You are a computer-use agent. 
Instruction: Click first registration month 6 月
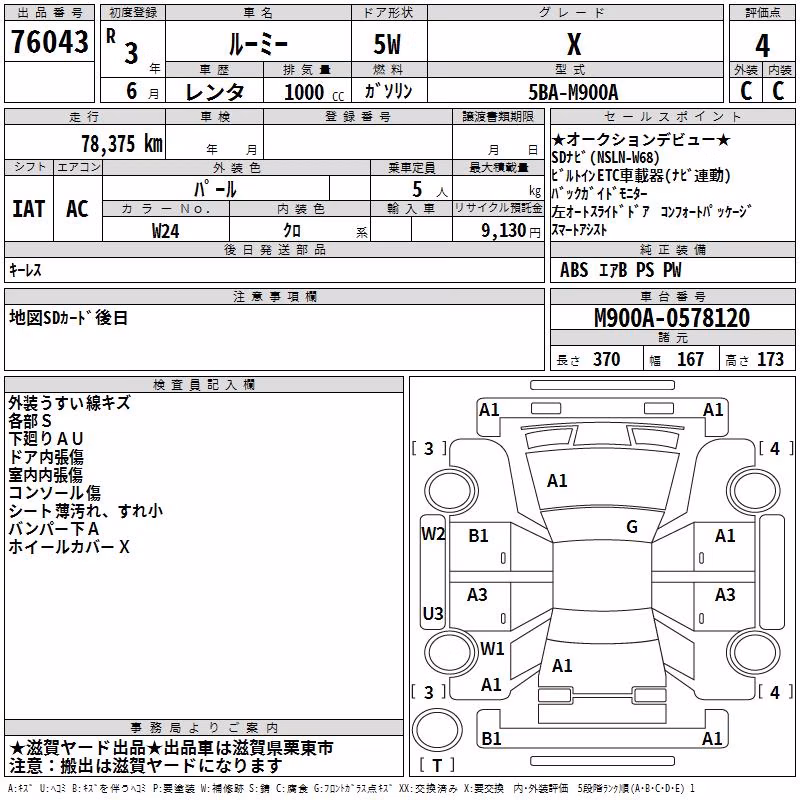point(142,92)
